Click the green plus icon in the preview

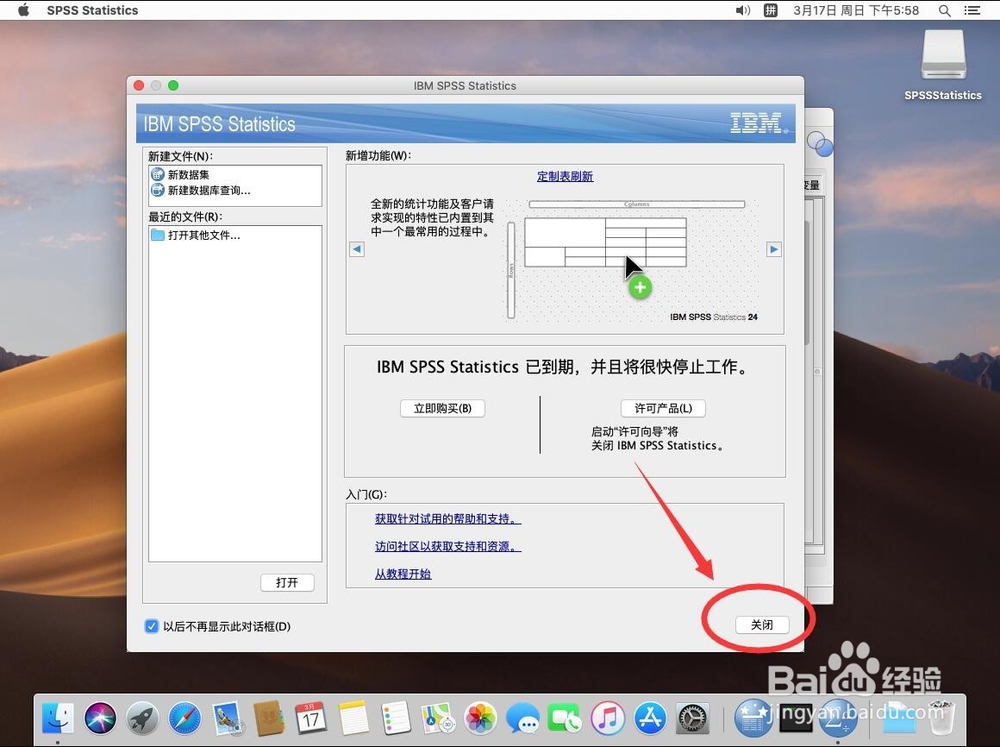pos(639,286)
